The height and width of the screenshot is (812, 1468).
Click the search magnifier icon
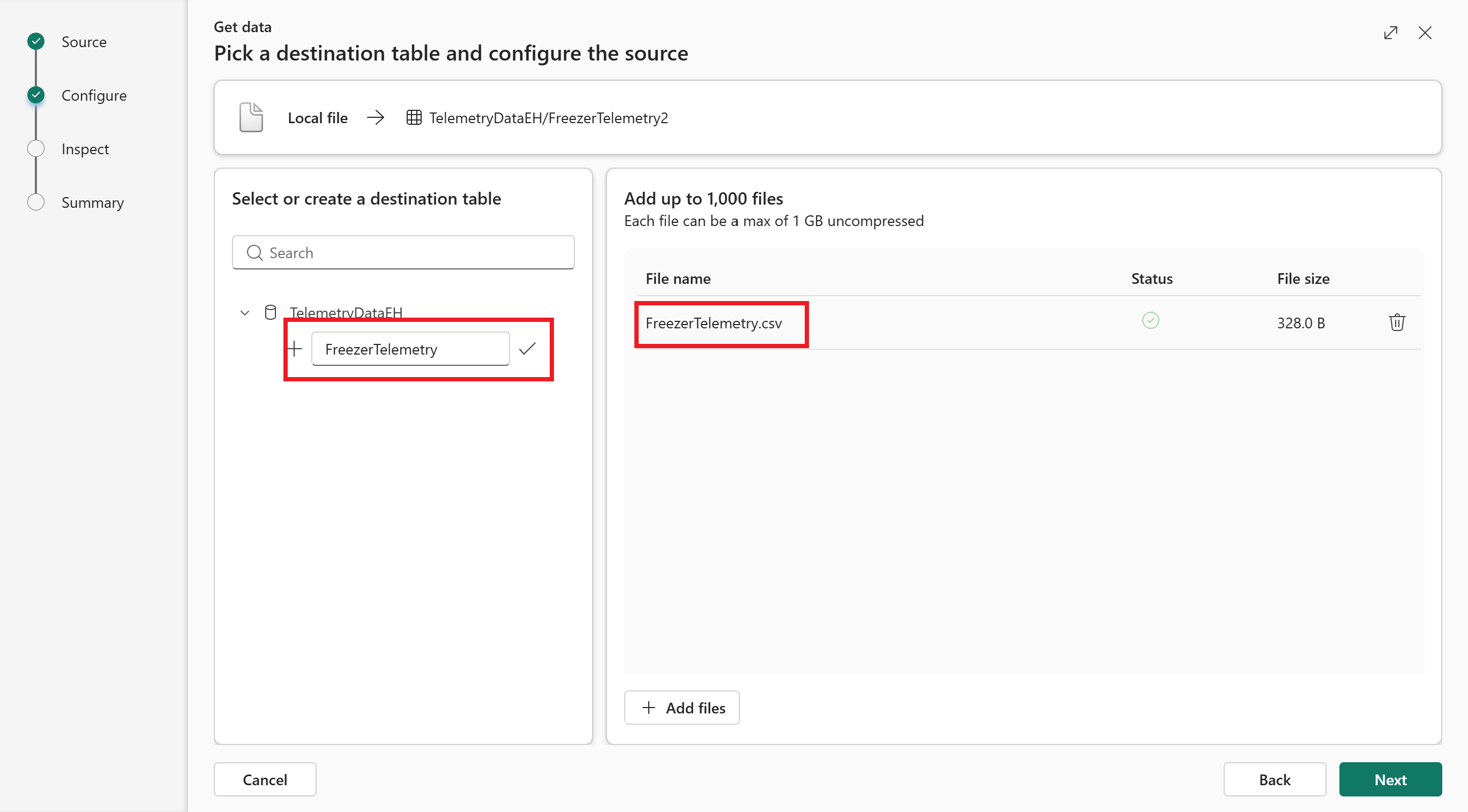point(254,253)
